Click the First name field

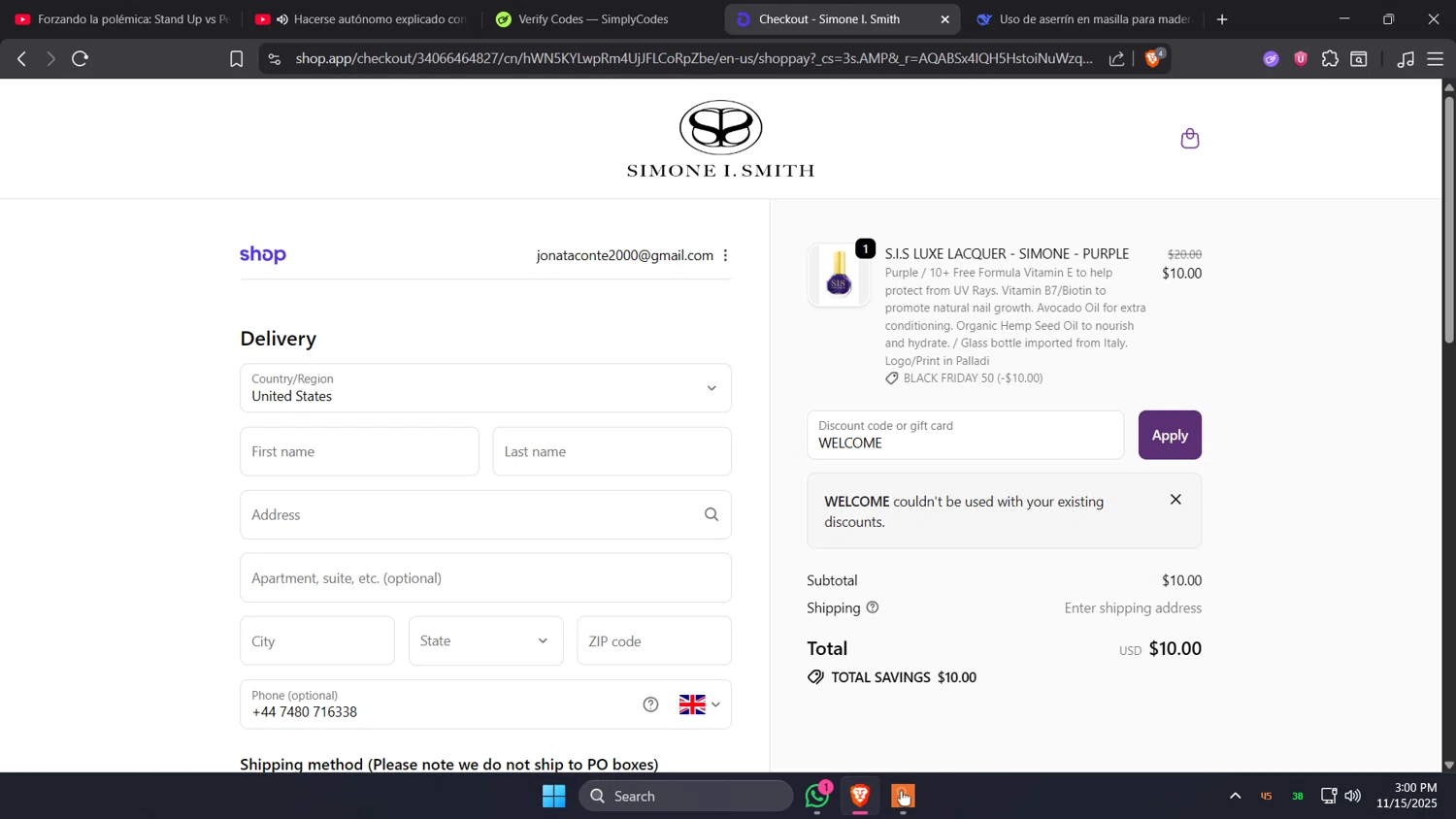point(359,451)
